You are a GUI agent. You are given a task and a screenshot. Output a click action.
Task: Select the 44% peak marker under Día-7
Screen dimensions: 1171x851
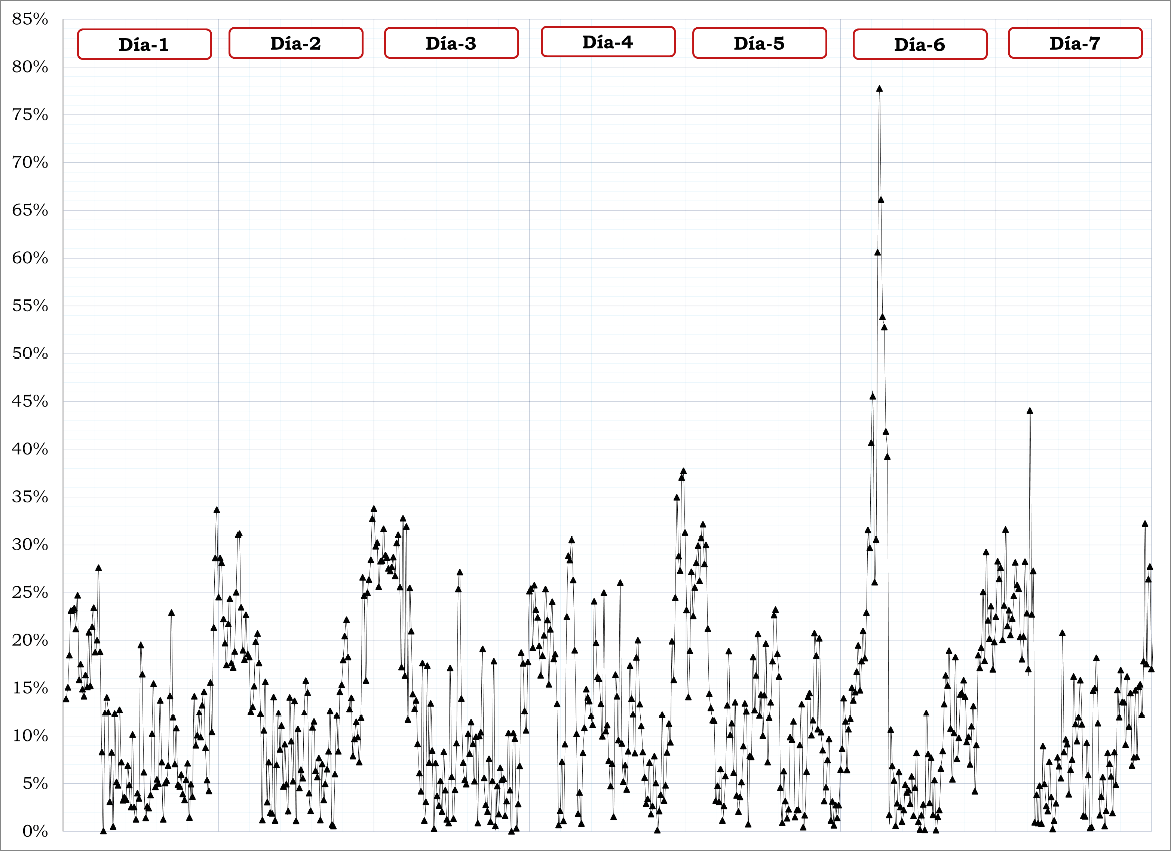(x=1029, y=410)
